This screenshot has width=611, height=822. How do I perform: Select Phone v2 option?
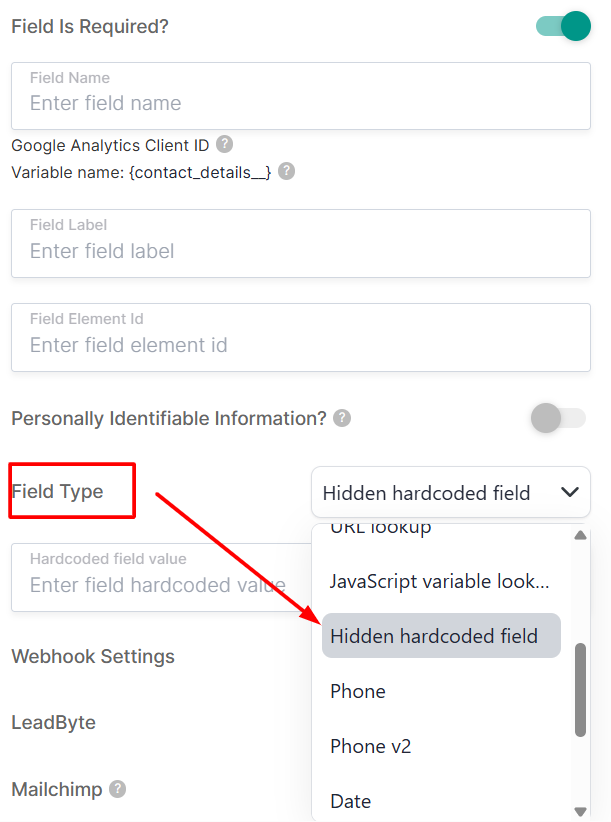pyautogui.click(x=371, y=746)
